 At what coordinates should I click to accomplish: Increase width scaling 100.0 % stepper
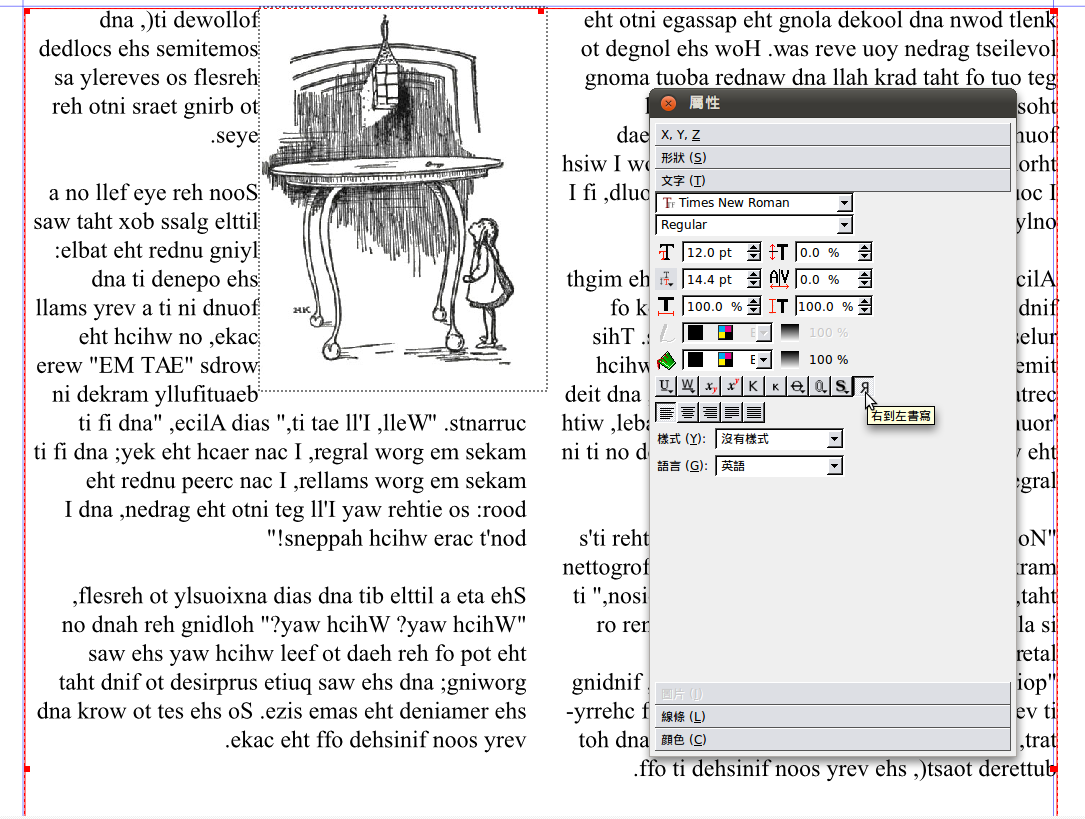click(x=754, y=302)
